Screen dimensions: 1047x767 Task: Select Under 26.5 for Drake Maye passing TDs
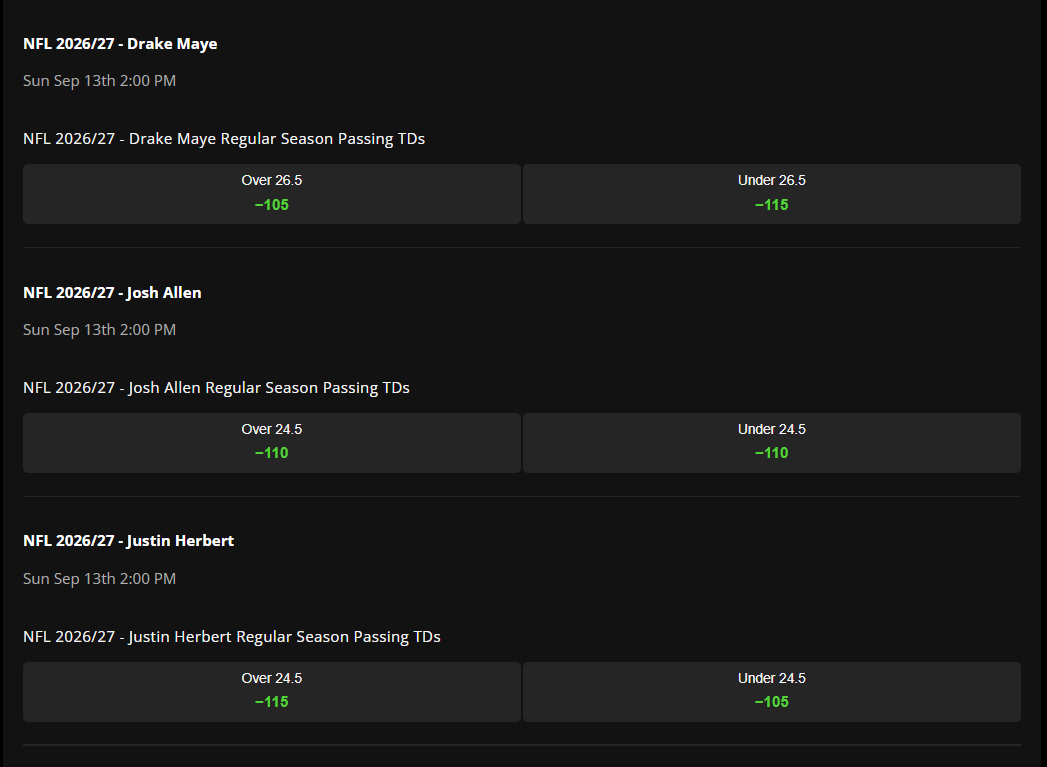coord(772,194)
